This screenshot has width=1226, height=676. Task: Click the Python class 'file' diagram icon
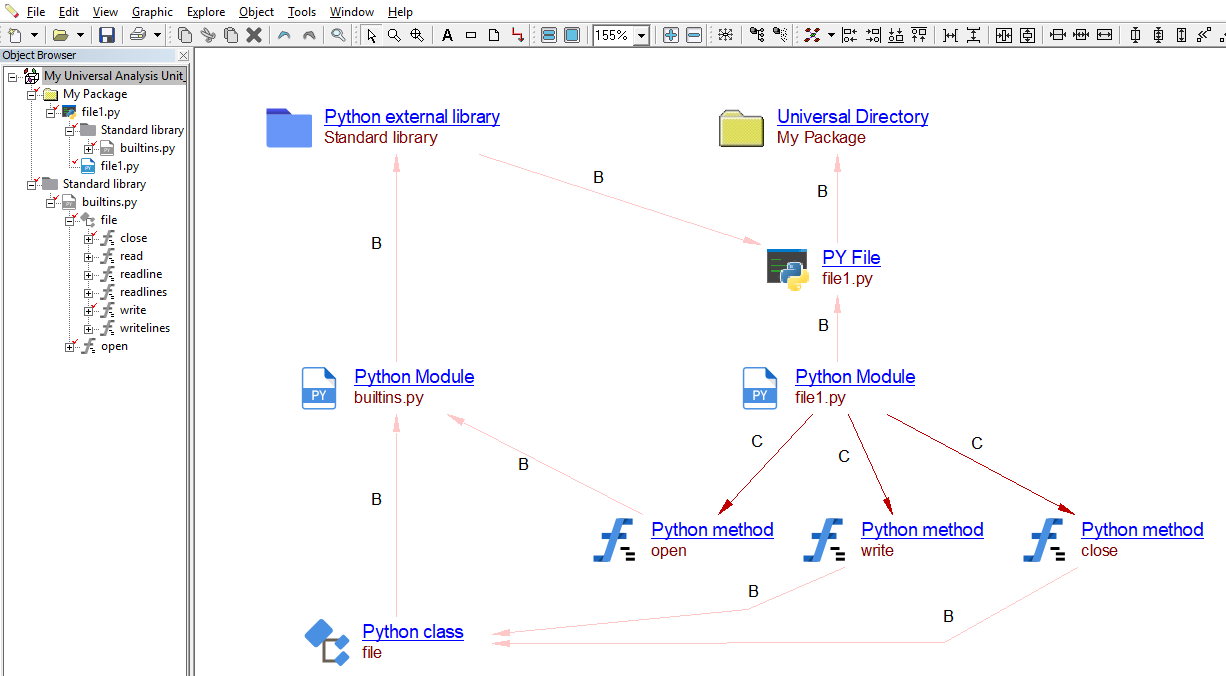pyautogui.click(x=327, y=642)
